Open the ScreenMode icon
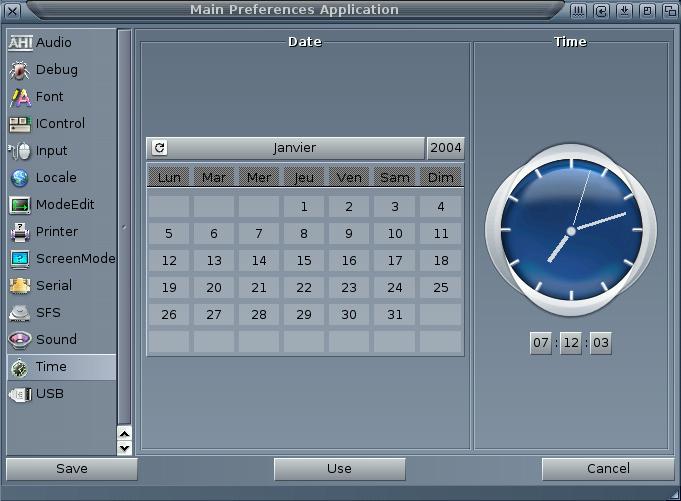The width and height of the screenshot is (681, 501). tap(20, 259)
